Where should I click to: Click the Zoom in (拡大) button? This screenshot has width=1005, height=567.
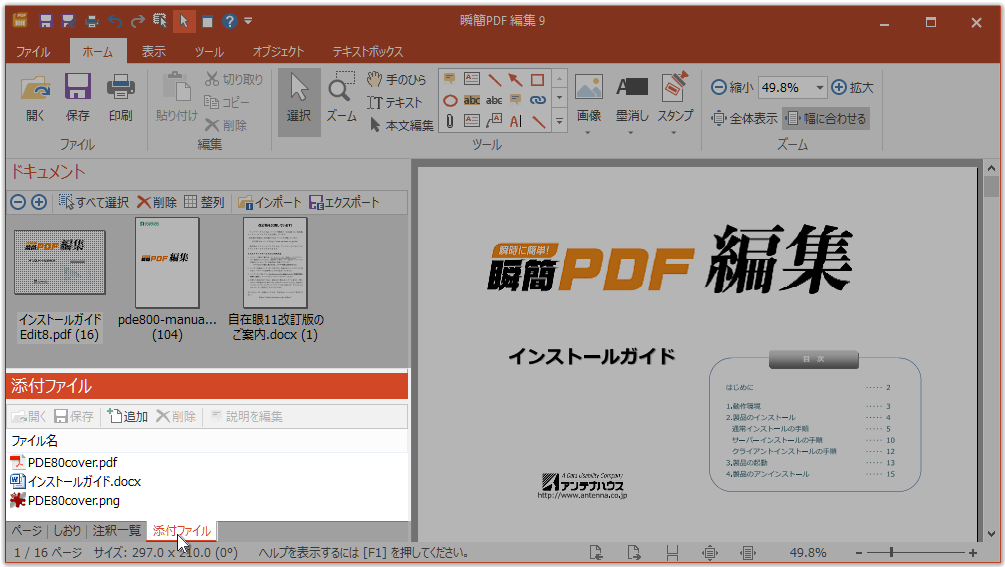pos(852,87)
